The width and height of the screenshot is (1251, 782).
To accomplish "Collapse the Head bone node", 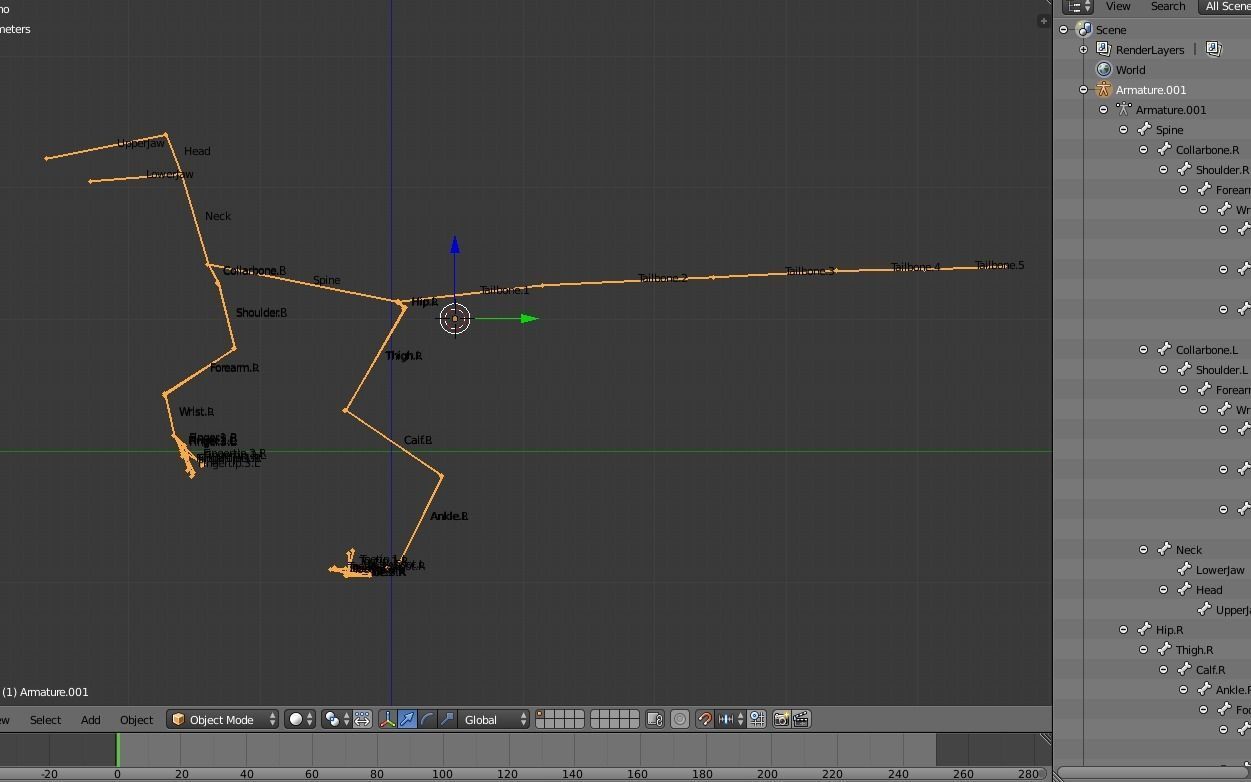I will (x=1163, y=590).
